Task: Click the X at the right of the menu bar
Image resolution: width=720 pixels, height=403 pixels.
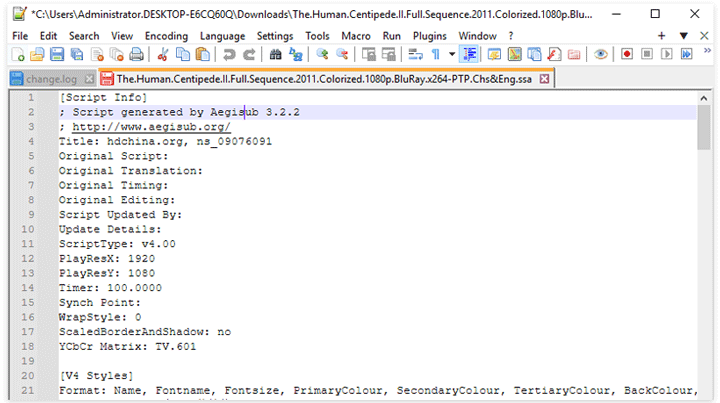Action: coord(704,36)
